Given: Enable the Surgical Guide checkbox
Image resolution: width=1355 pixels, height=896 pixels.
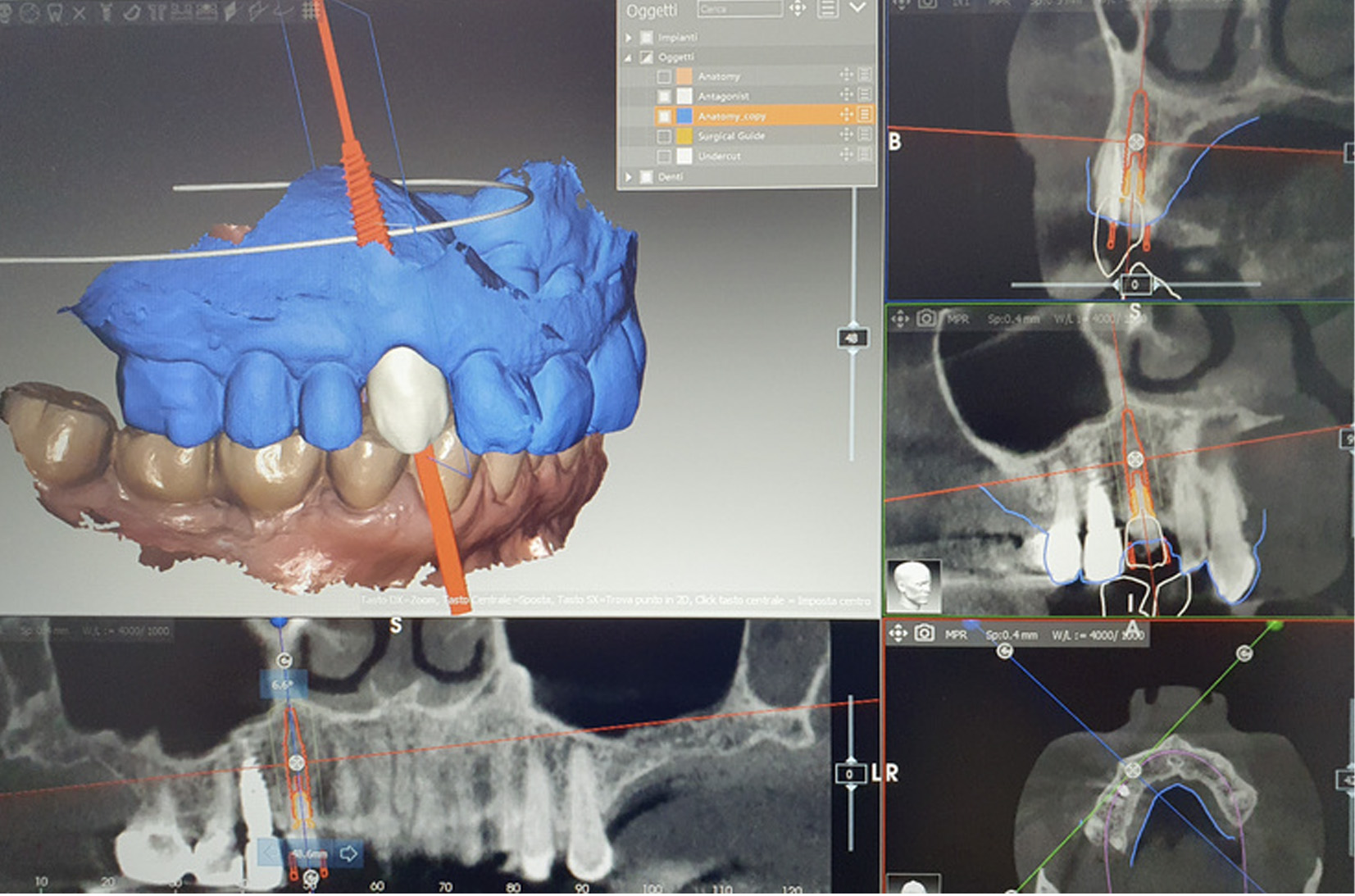Looking at the screenshot, I should tap(664, 136).
